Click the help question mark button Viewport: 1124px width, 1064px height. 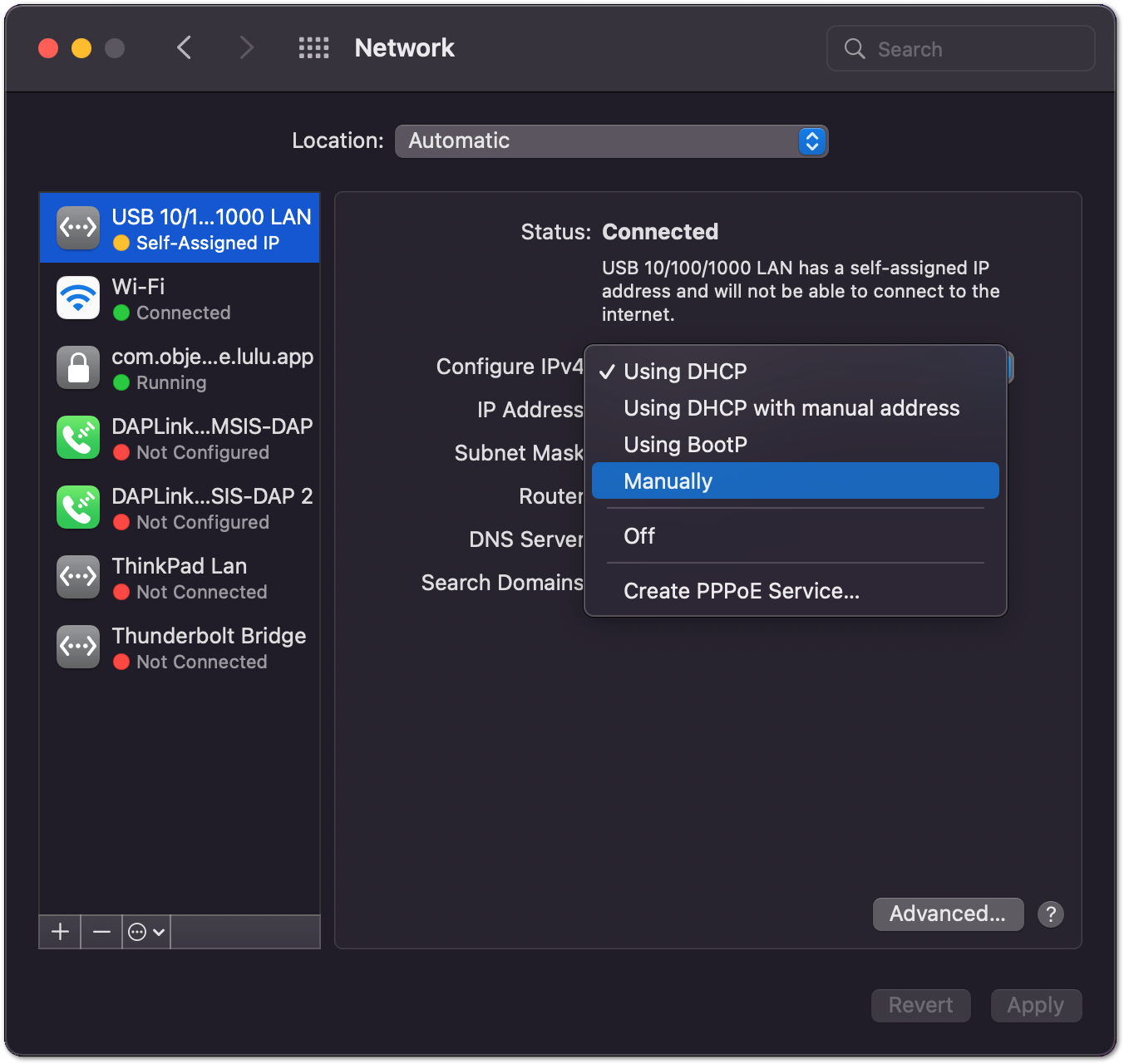pos(1050,914)
